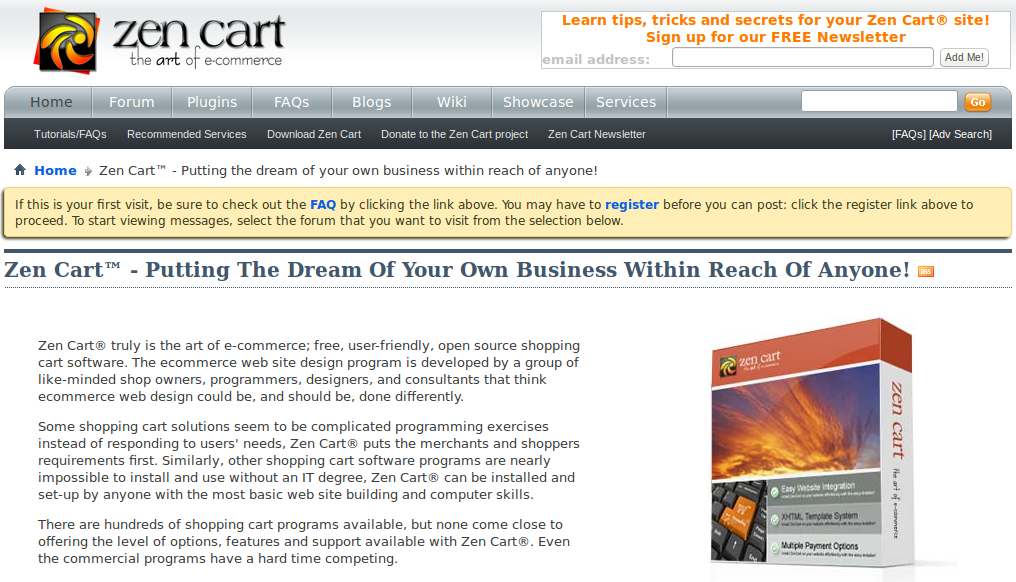Go to the Plugins tab
The width and height of the screenshot is (1016, 582).
212,102
